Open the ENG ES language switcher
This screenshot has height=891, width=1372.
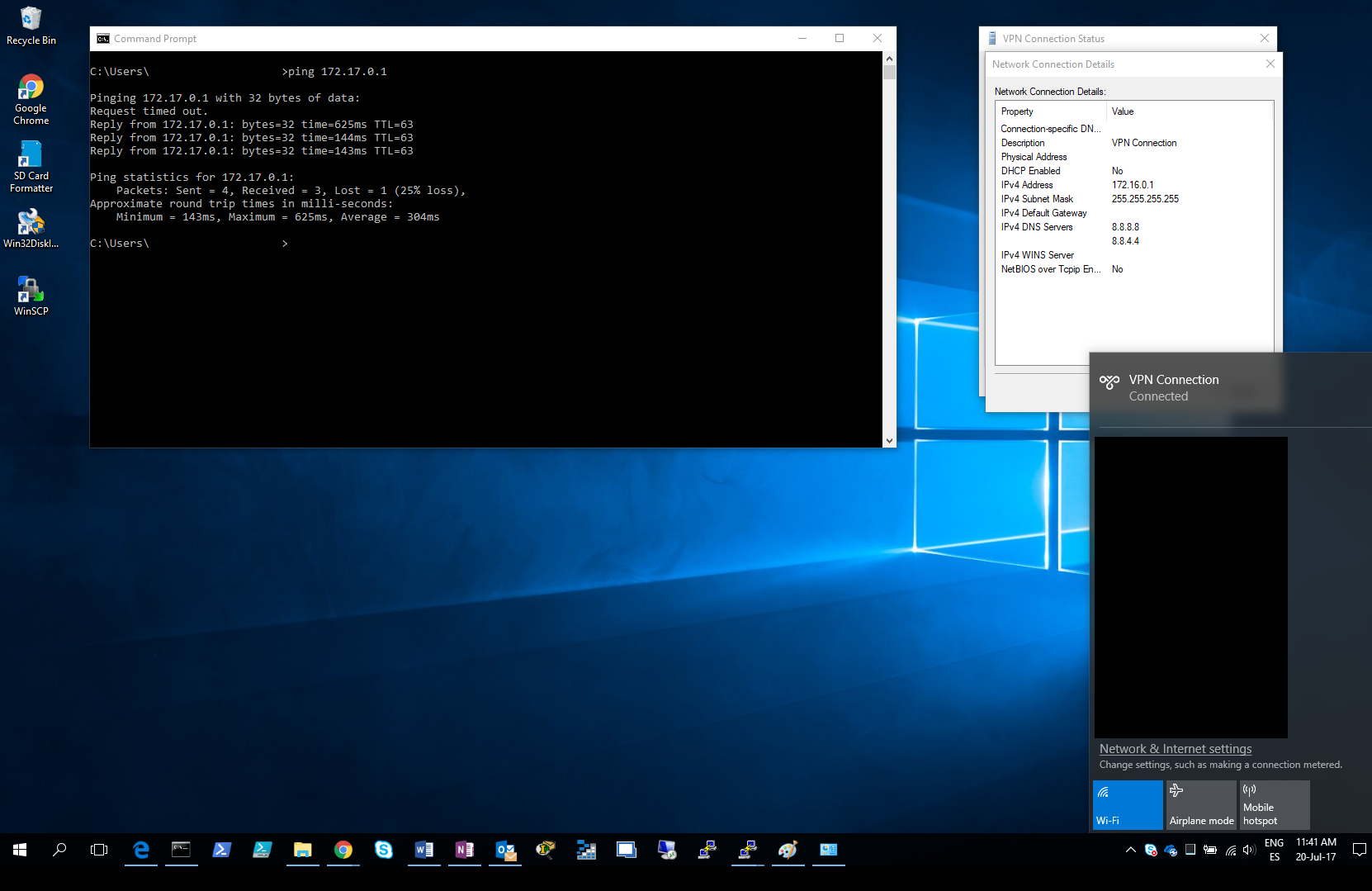coord(1274,850)
